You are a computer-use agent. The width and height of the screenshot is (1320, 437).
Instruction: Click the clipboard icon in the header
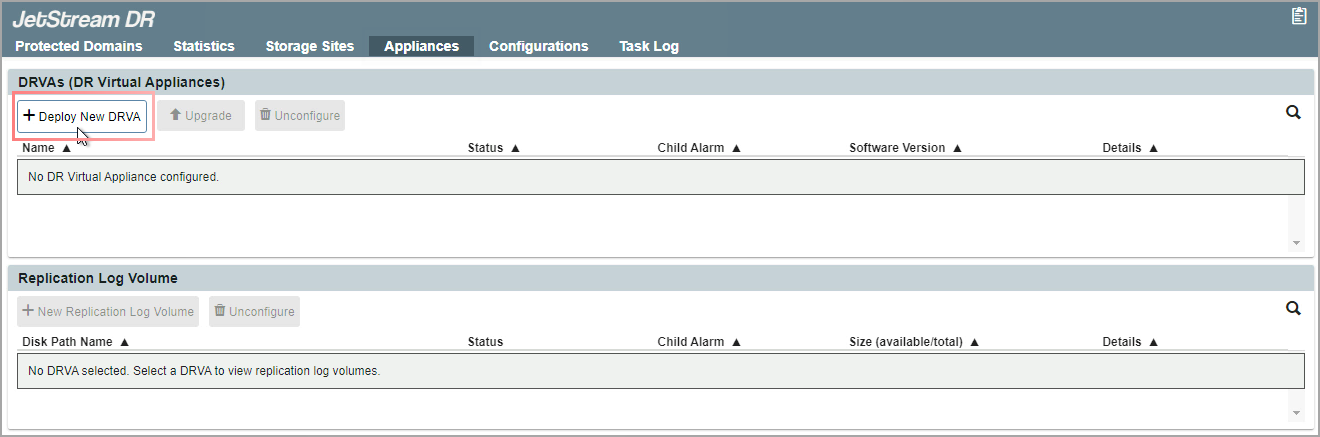pyautogui.click(x=1299, y=16)
